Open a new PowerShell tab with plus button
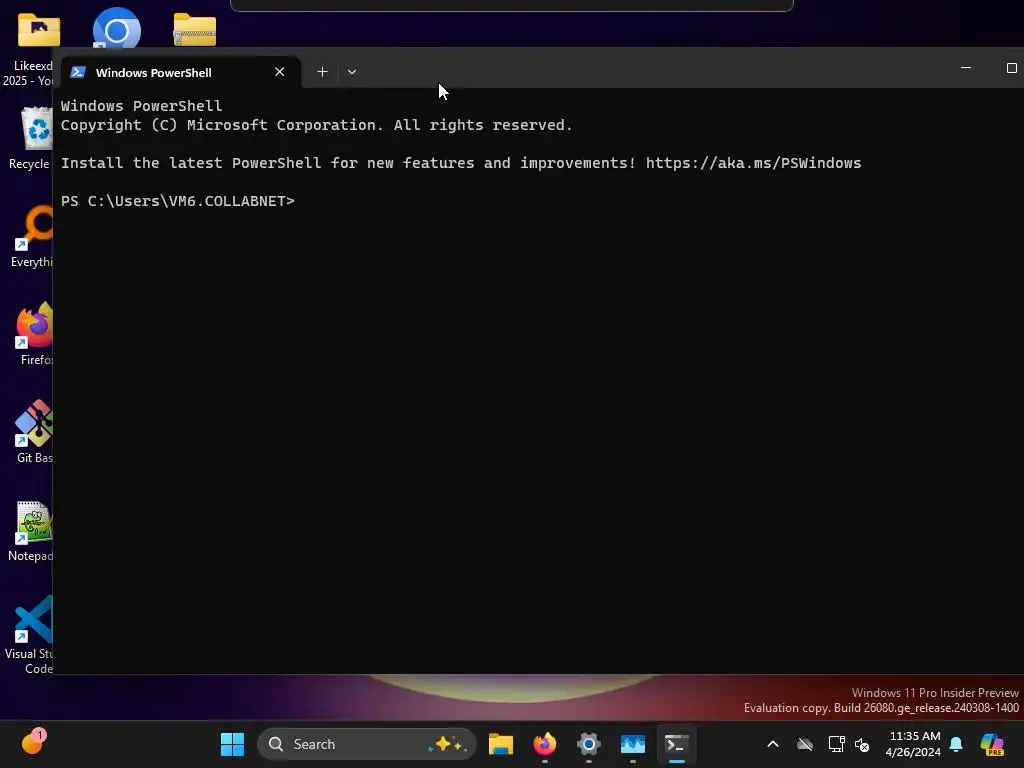This screenshot has width=1024, height=768. click(322, 72)
